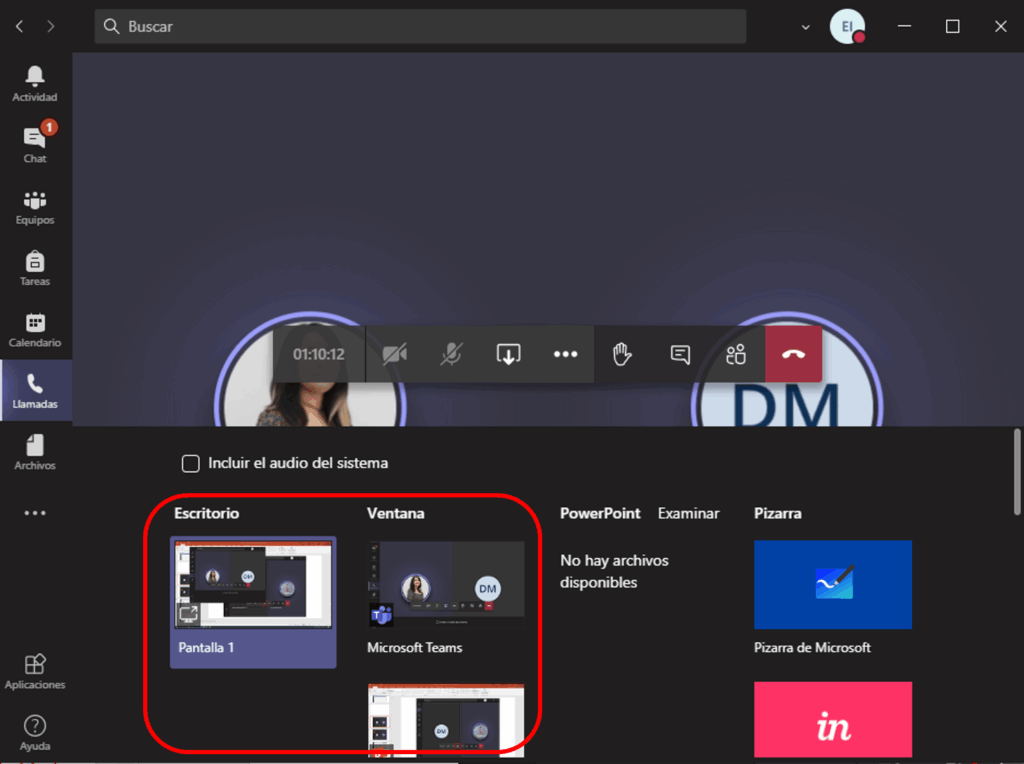
Task: Click Examinar to browse PowerPoint files
Action: [x=688, y=513]
